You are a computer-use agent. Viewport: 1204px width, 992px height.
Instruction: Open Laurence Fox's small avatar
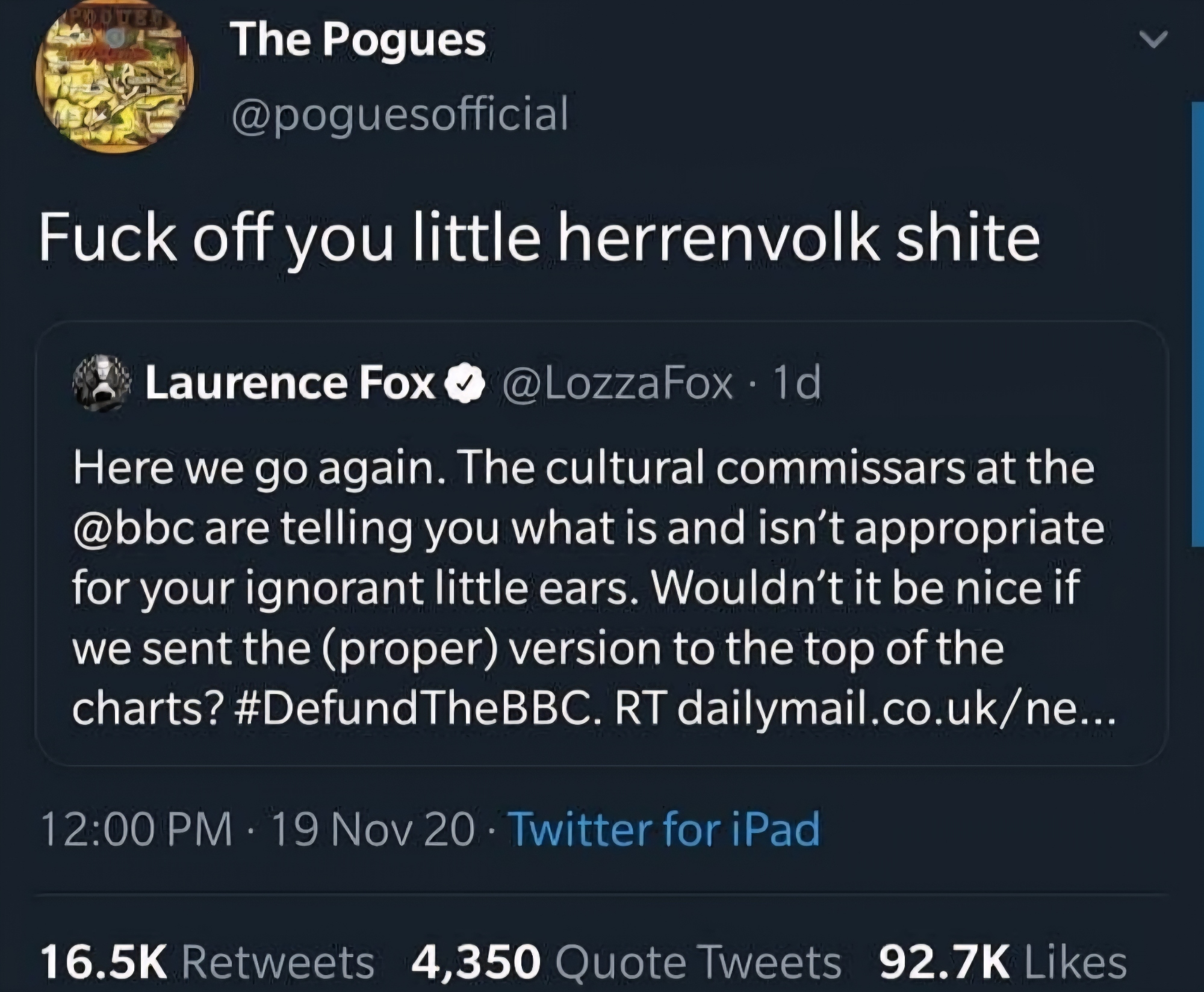click(102, 383)
